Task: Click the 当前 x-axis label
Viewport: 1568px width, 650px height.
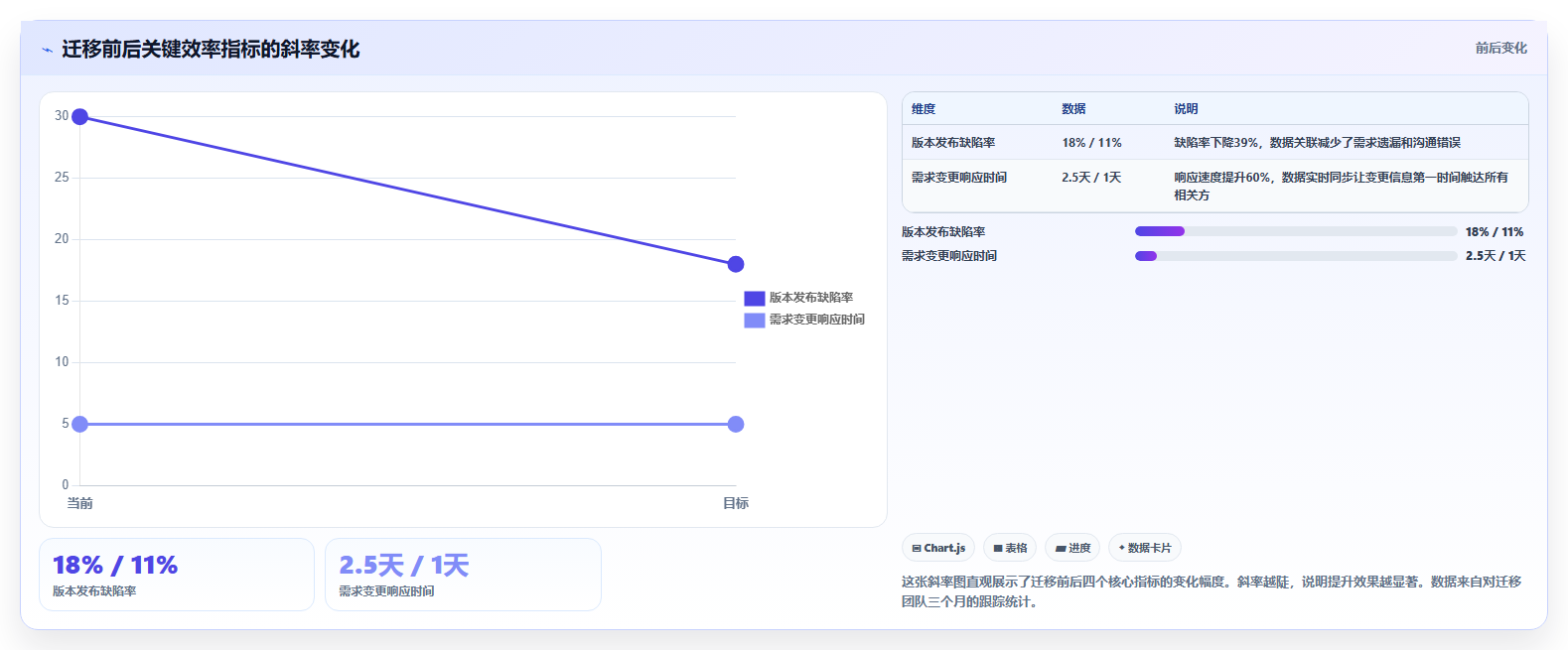Action: [80, 503]
